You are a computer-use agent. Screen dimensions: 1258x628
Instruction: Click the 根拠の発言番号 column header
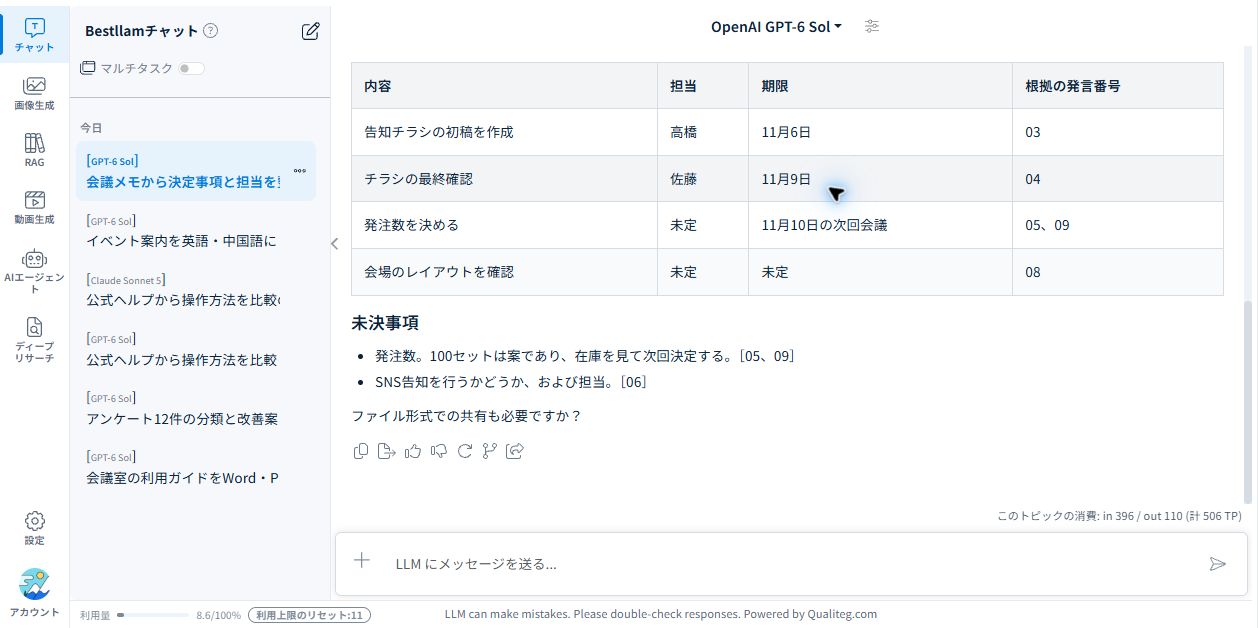[1118, 86]
